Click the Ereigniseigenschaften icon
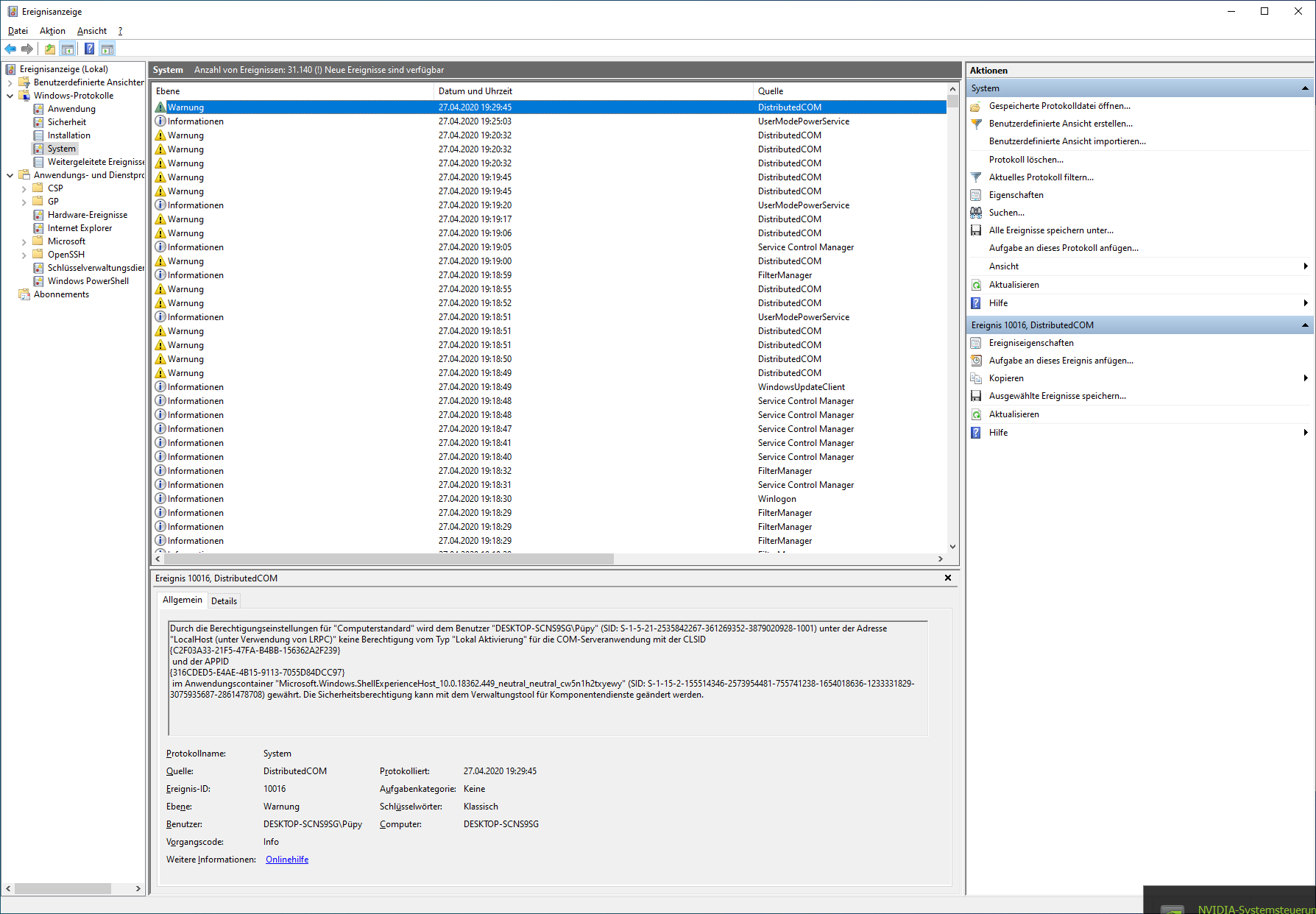The width and height of the screenshot is (1316, 914). pos(976,343)
